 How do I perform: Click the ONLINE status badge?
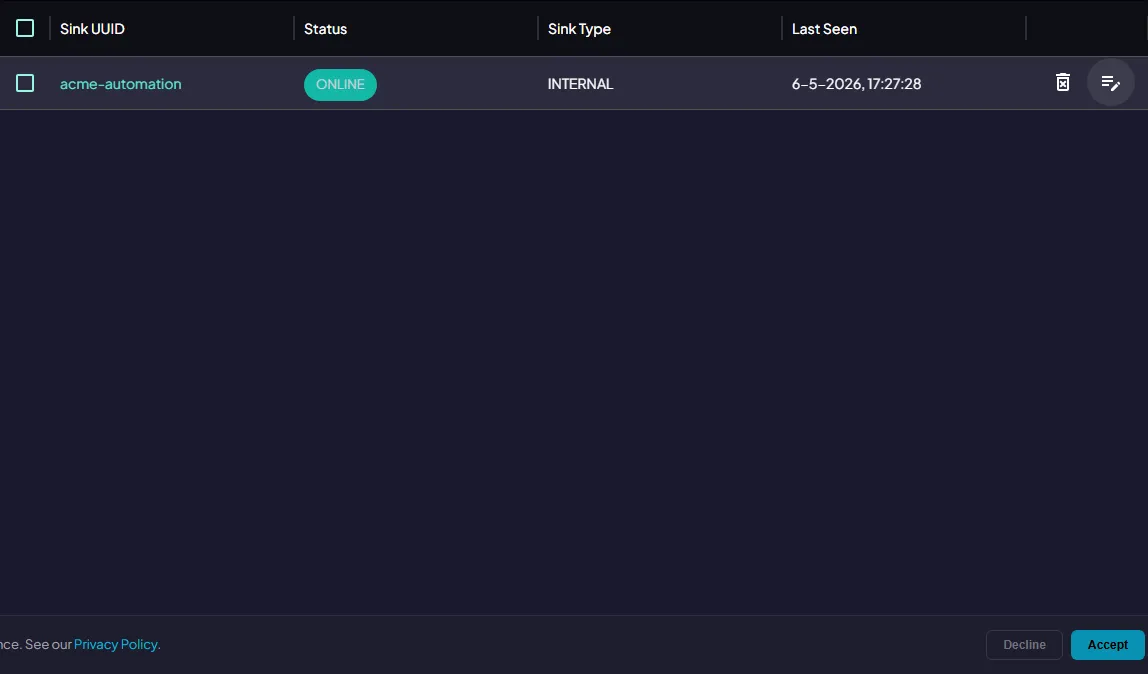(340, 84)
